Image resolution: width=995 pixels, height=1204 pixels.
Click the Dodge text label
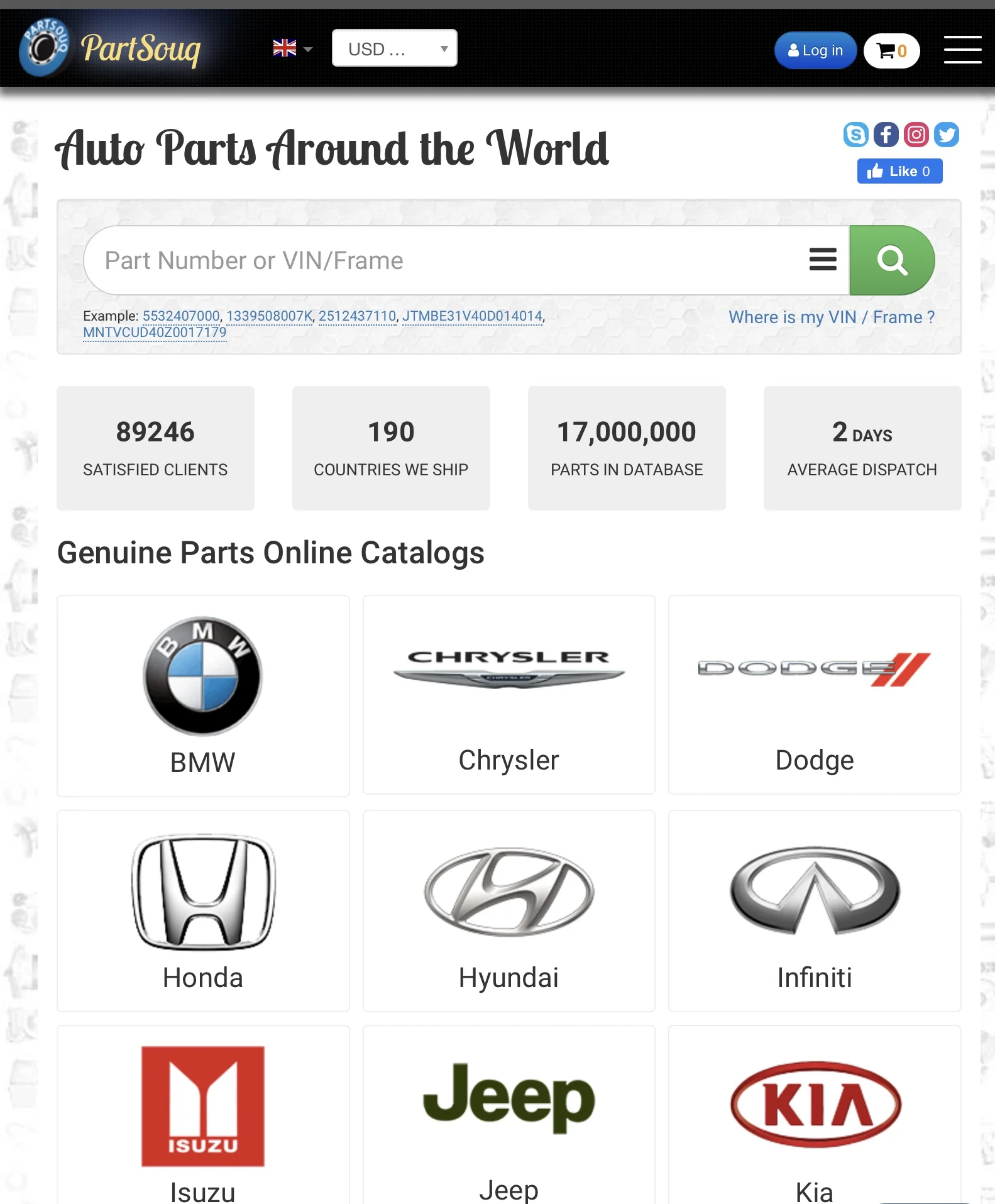[815, 761]
